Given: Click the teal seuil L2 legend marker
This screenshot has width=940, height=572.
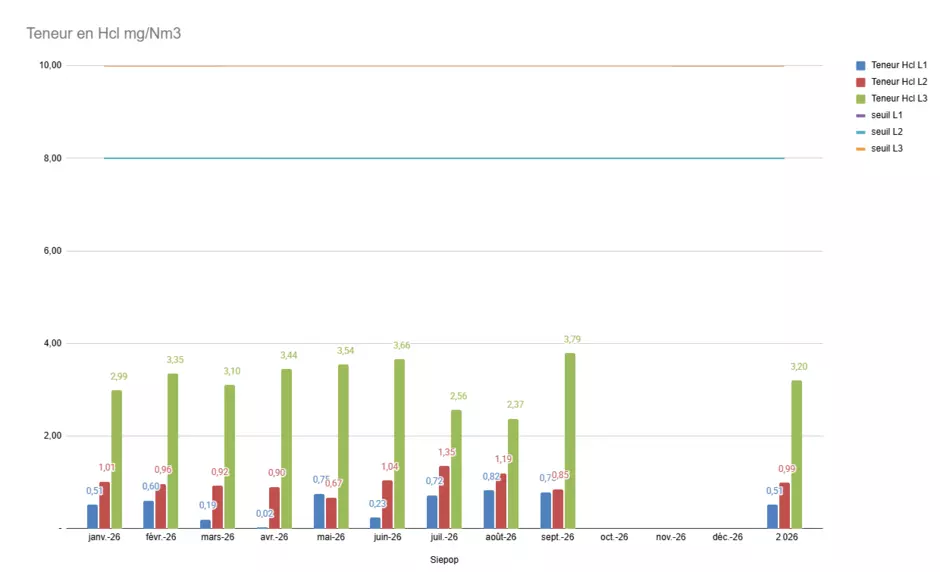Looking at the screenshot, I should pos(860,132).
